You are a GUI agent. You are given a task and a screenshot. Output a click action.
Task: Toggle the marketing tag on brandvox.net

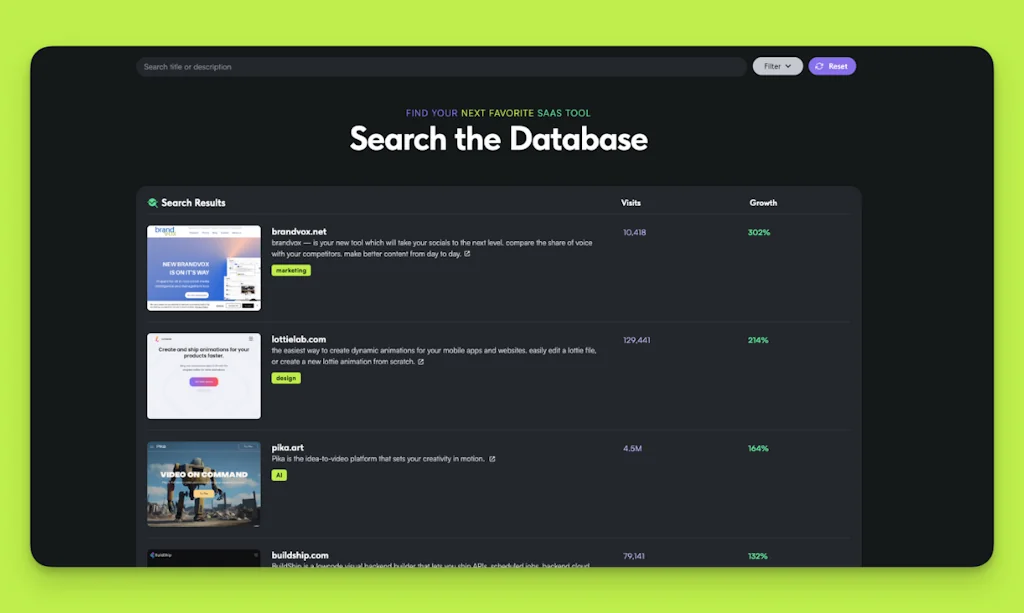[291, 270]
